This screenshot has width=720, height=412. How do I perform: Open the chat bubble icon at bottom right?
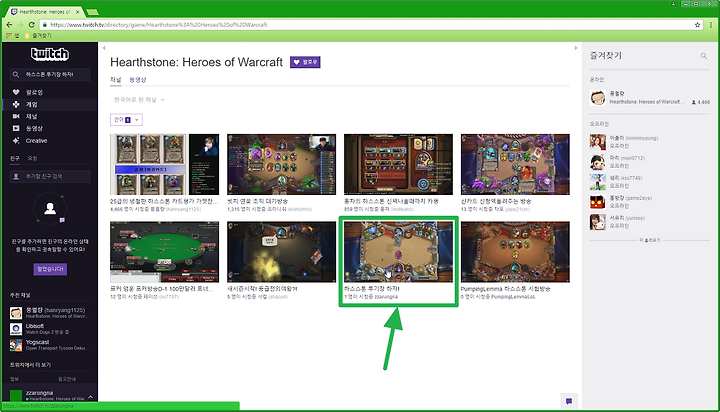[569, 401]
